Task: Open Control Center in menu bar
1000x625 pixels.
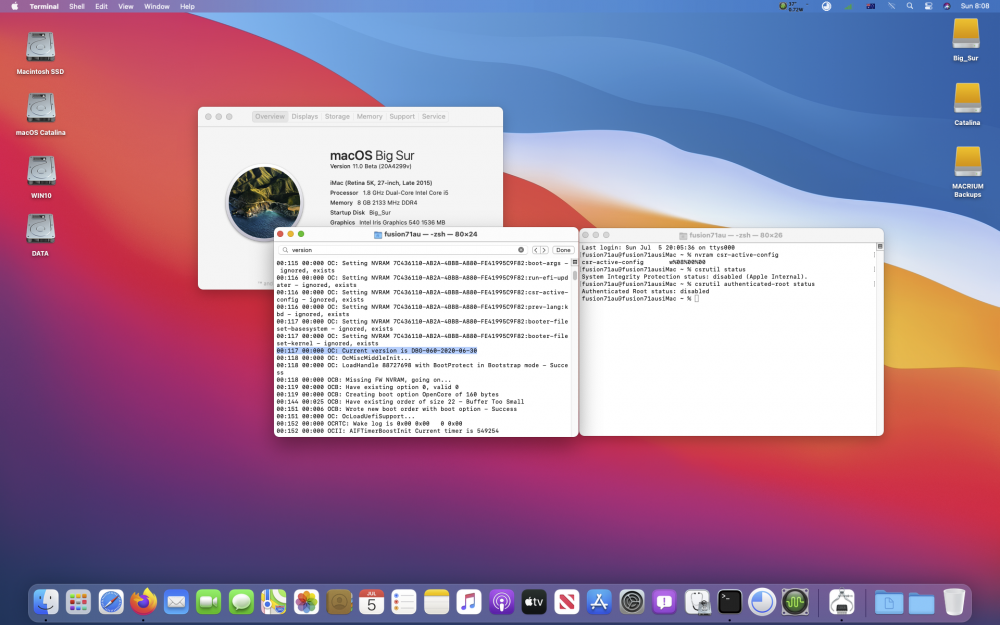Action: coord(928,6)
